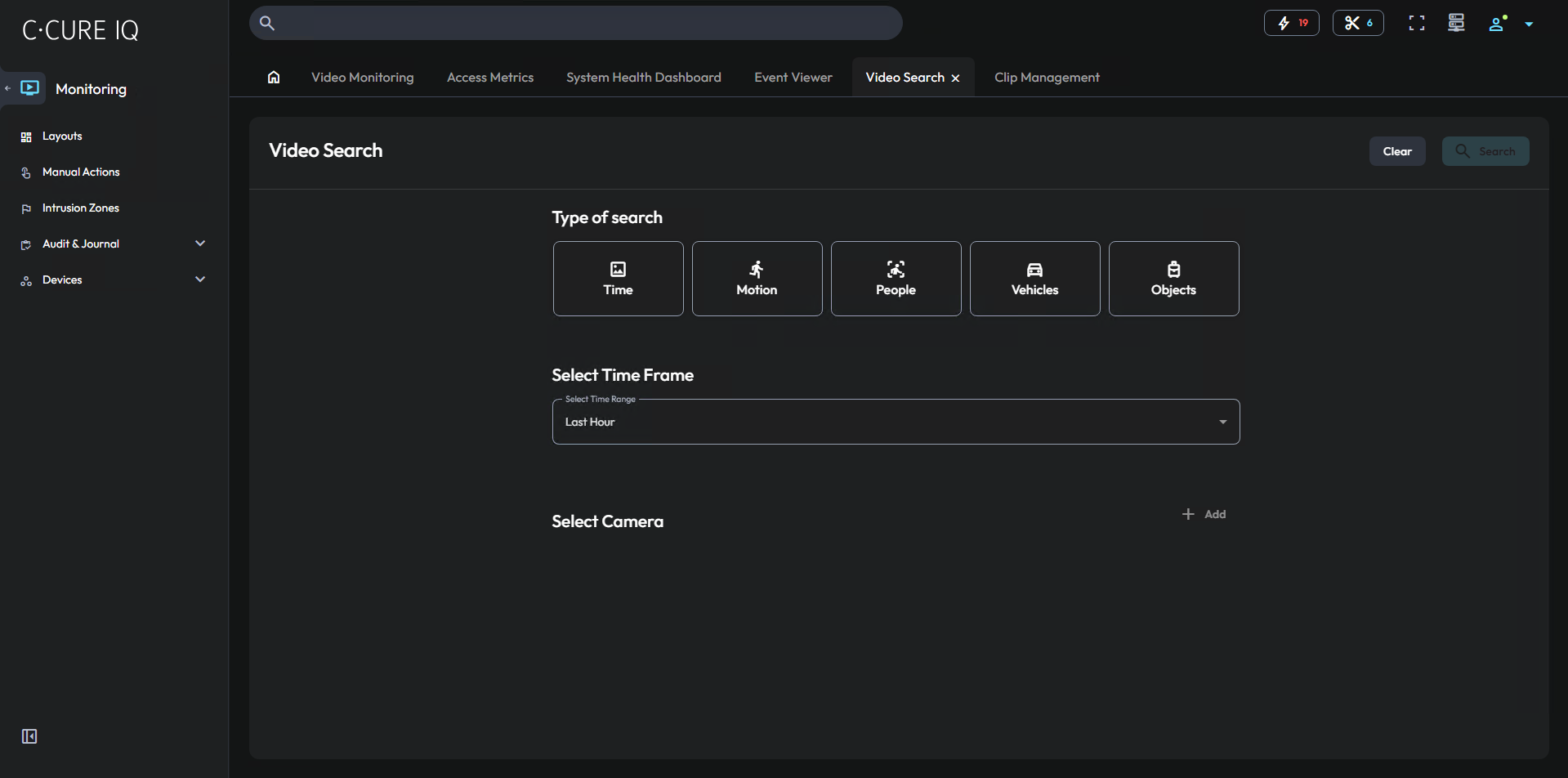Open Layouts from the sidebar icon
Image resolution: width=1568 pixels, height=778 pixels.
(x=27, y=136)
